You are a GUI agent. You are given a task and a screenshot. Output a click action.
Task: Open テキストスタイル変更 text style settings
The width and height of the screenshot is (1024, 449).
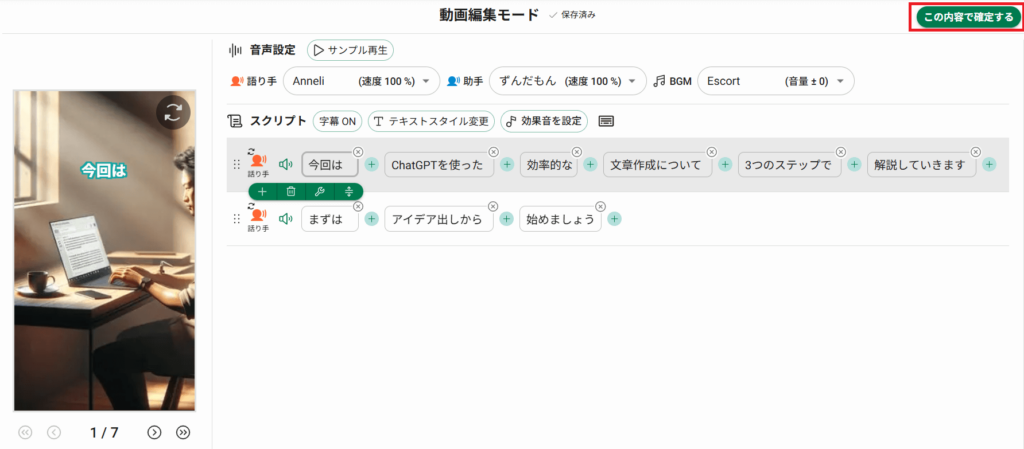[431, 121]
